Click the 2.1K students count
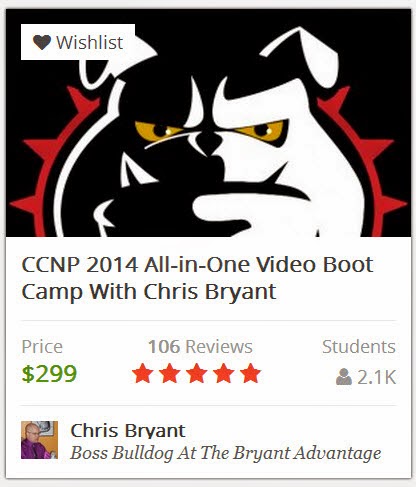The width and height of the screenshot is (416, 487). (x=377, y=377)
